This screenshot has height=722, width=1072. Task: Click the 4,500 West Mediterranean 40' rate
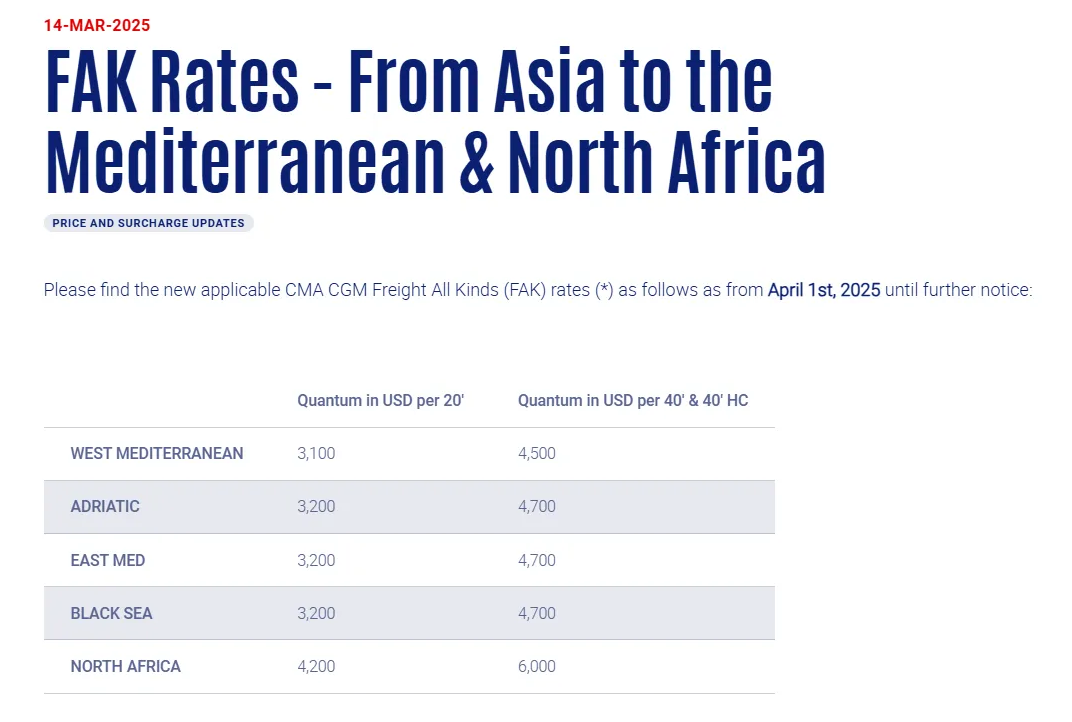click(537, 454)
